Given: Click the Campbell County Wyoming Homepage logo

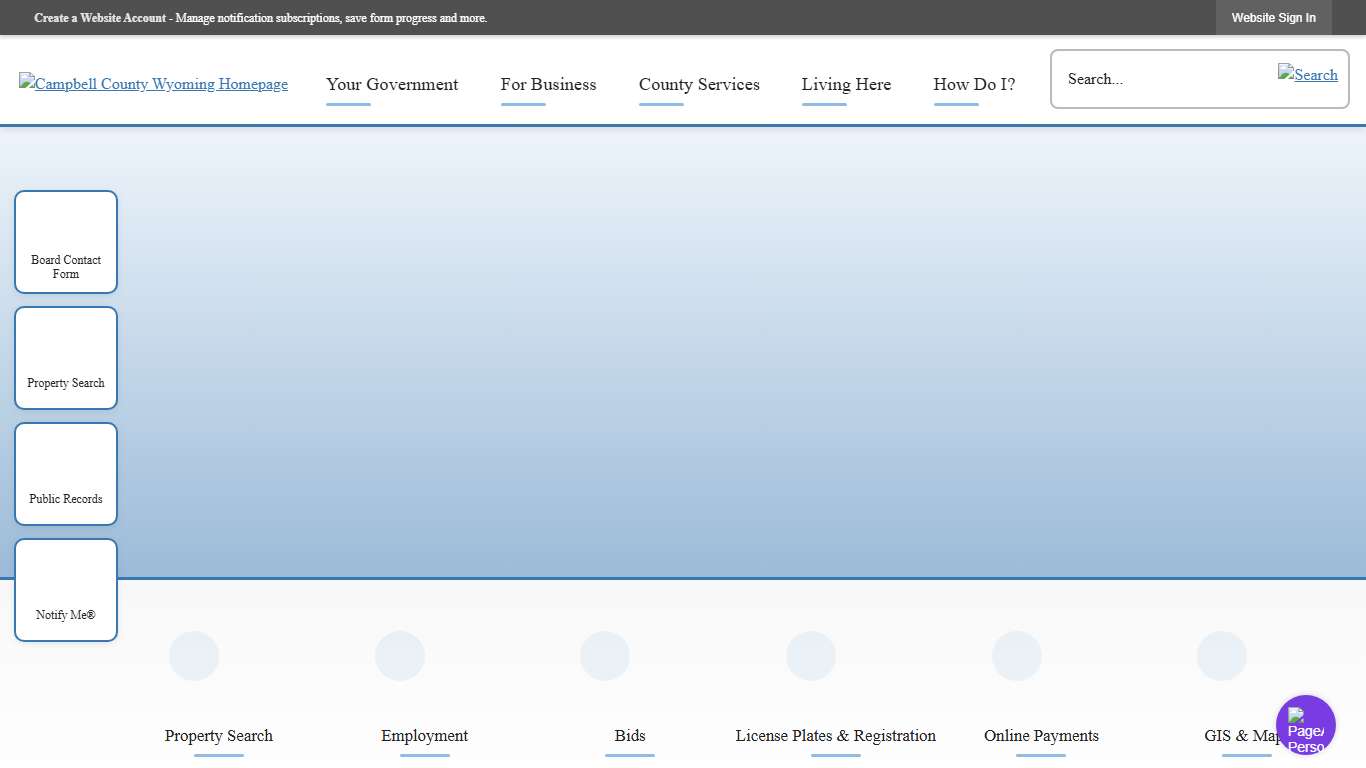Looking at the screenshot, I should click(153, 84).
